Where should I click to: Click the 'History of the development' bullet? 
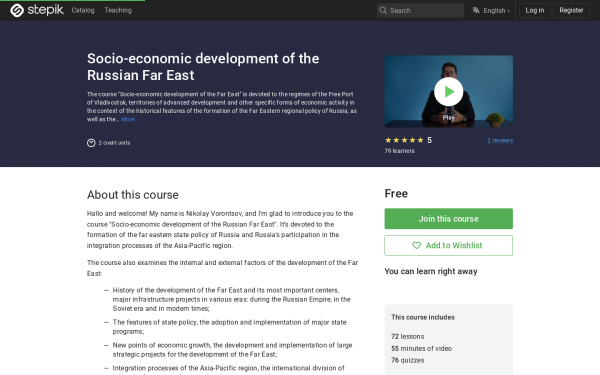click(x=232, y=299)
